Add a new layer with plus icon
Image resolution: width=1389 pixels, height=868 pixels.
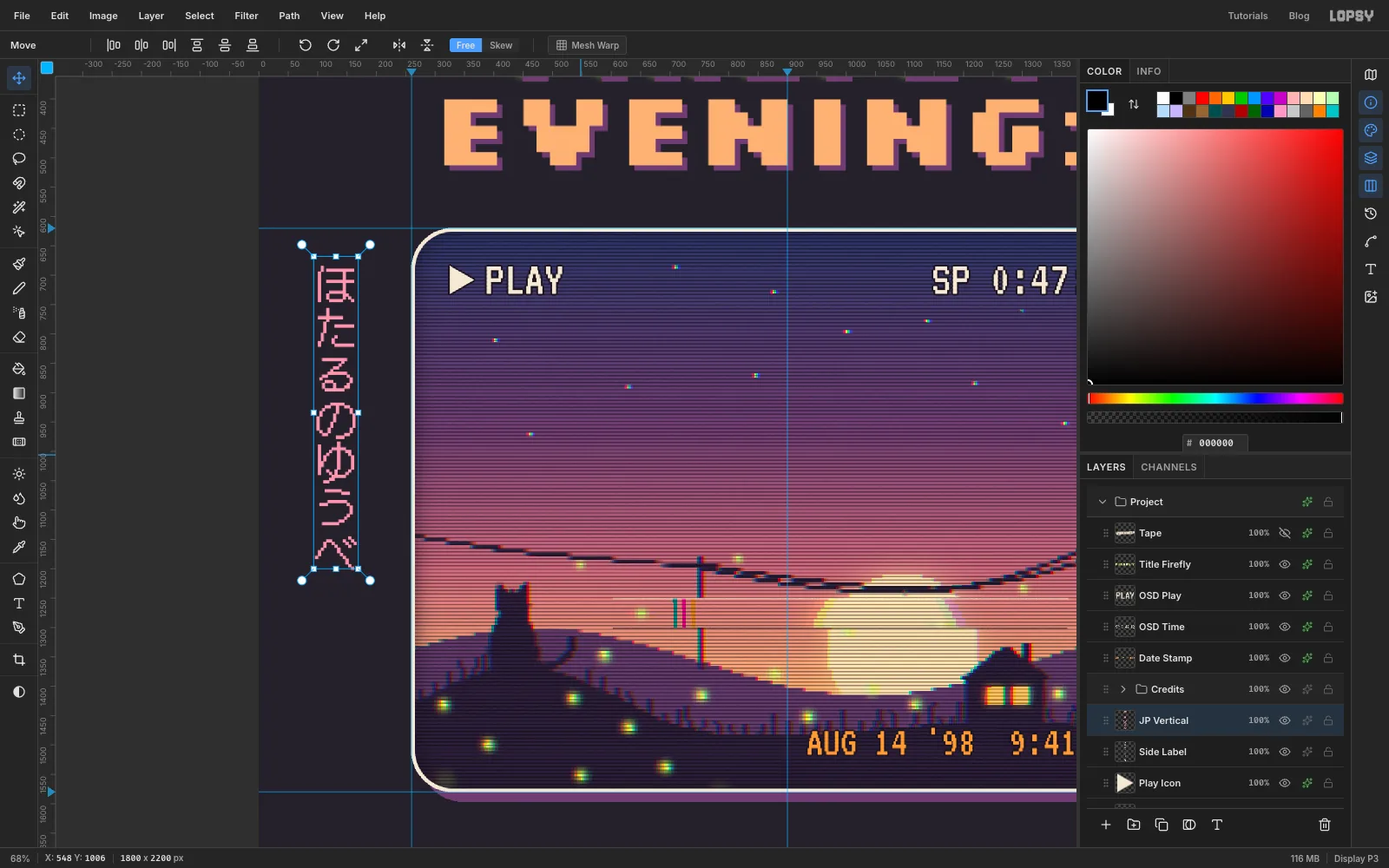tap(1106, 825)
